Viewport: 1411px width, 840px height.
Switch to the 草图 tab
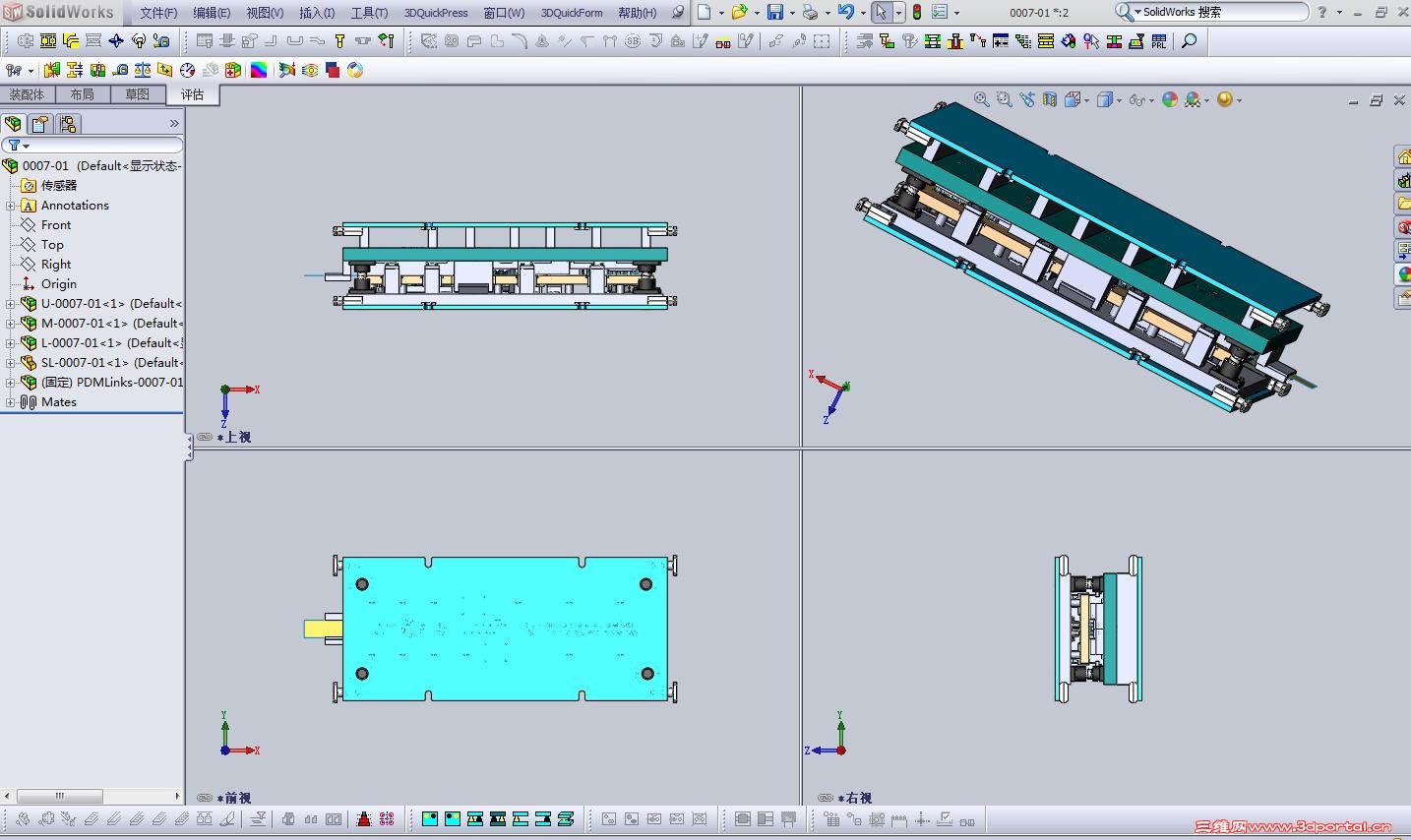[x=138, y=94]
